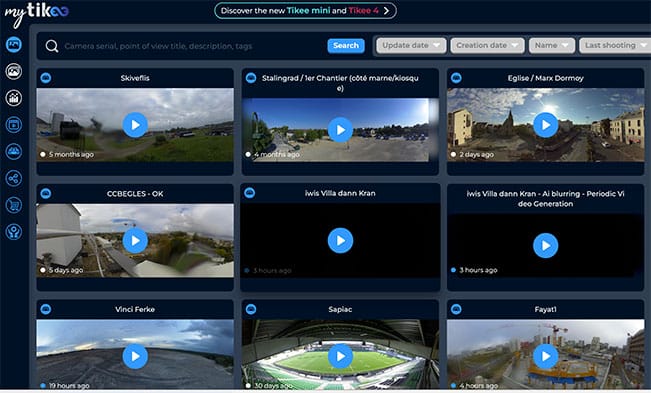The width and height of the screenshot is (651, 393).
Task: Click camera icon beside first iwis Villa dann Kran
Action: pyautogui.click(x=250, y=193)
